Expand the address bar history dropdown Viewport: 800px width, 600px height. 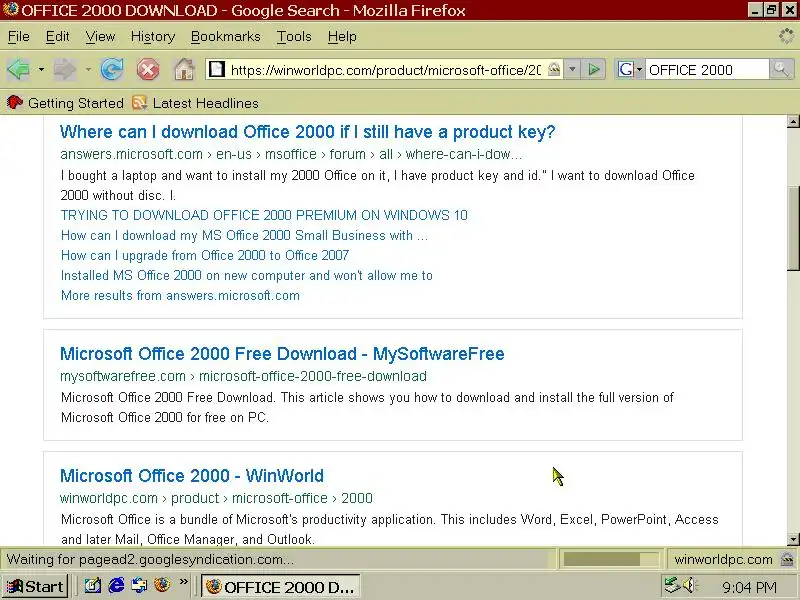572,69
